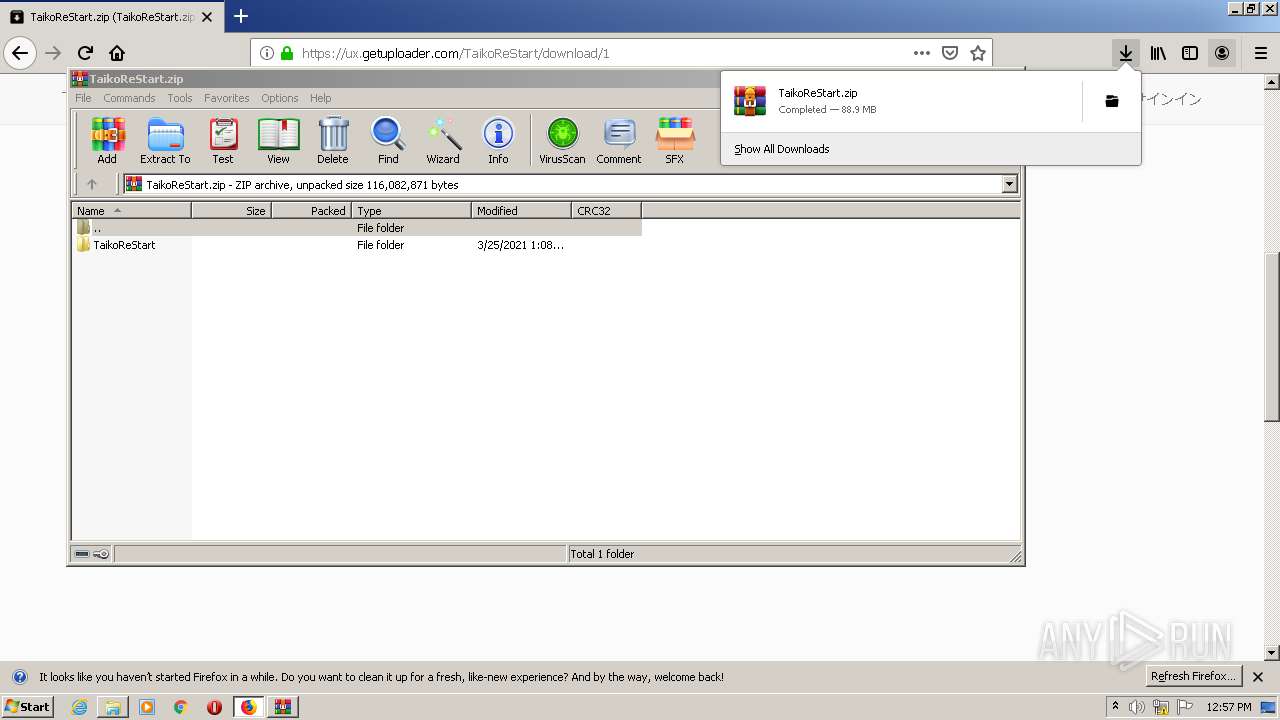Reload the current Firefox page
The image size is (1280, 720).
point(85,53)
